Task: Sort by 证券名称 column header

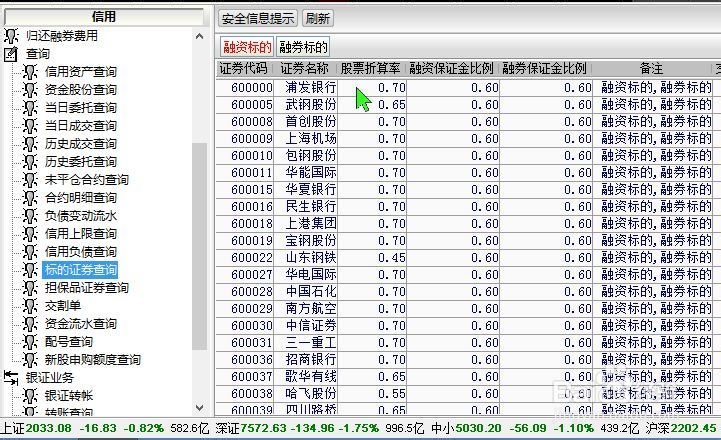Action: click(x=304, y=69)
